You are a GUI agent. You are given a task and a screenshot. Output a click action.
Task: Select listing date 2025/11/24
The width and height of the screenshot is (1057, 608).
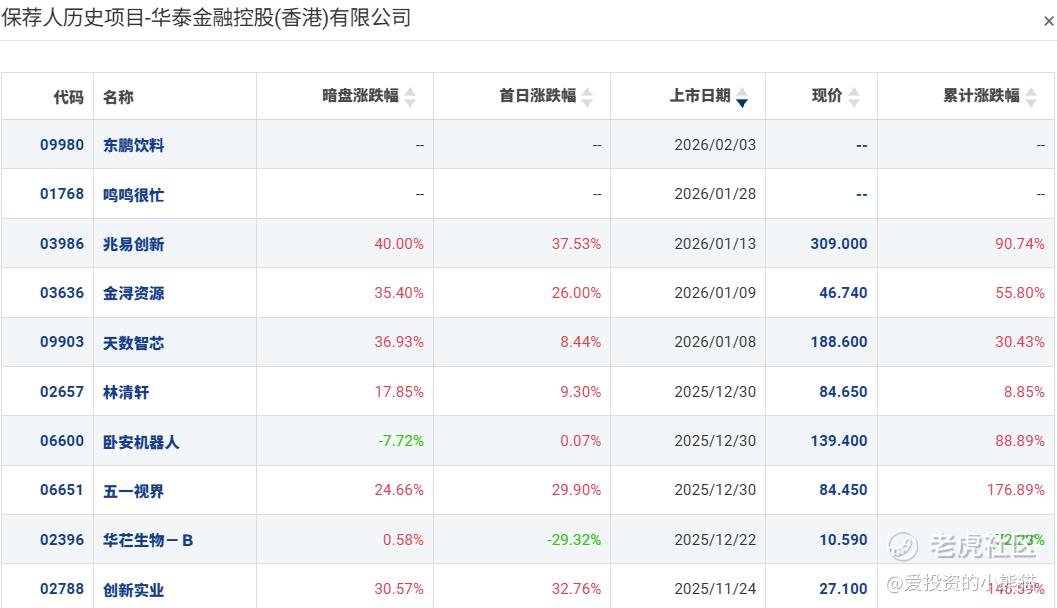tap(715, 589)
